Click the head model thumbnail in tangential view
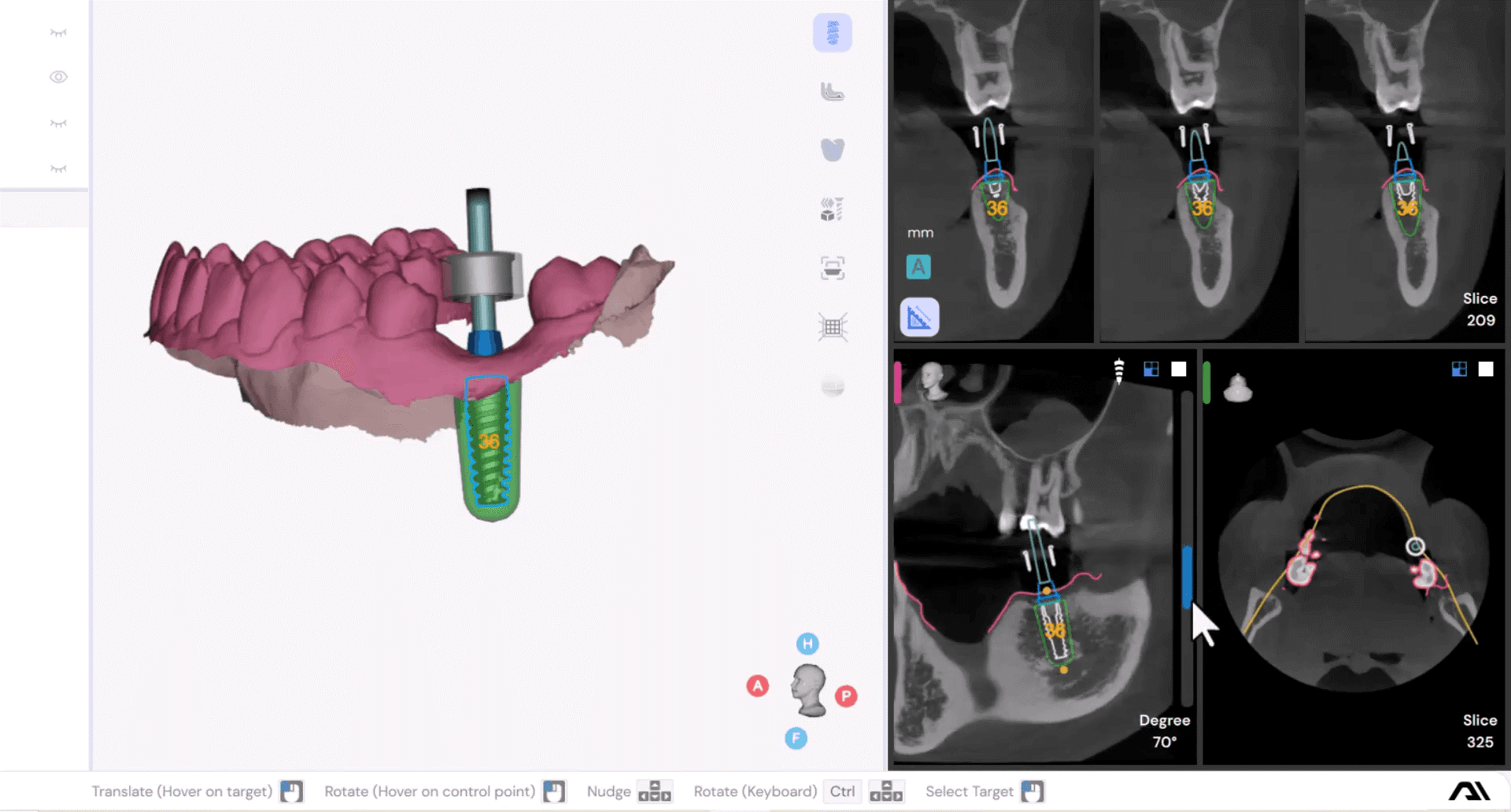 click(x=933, y=381)
